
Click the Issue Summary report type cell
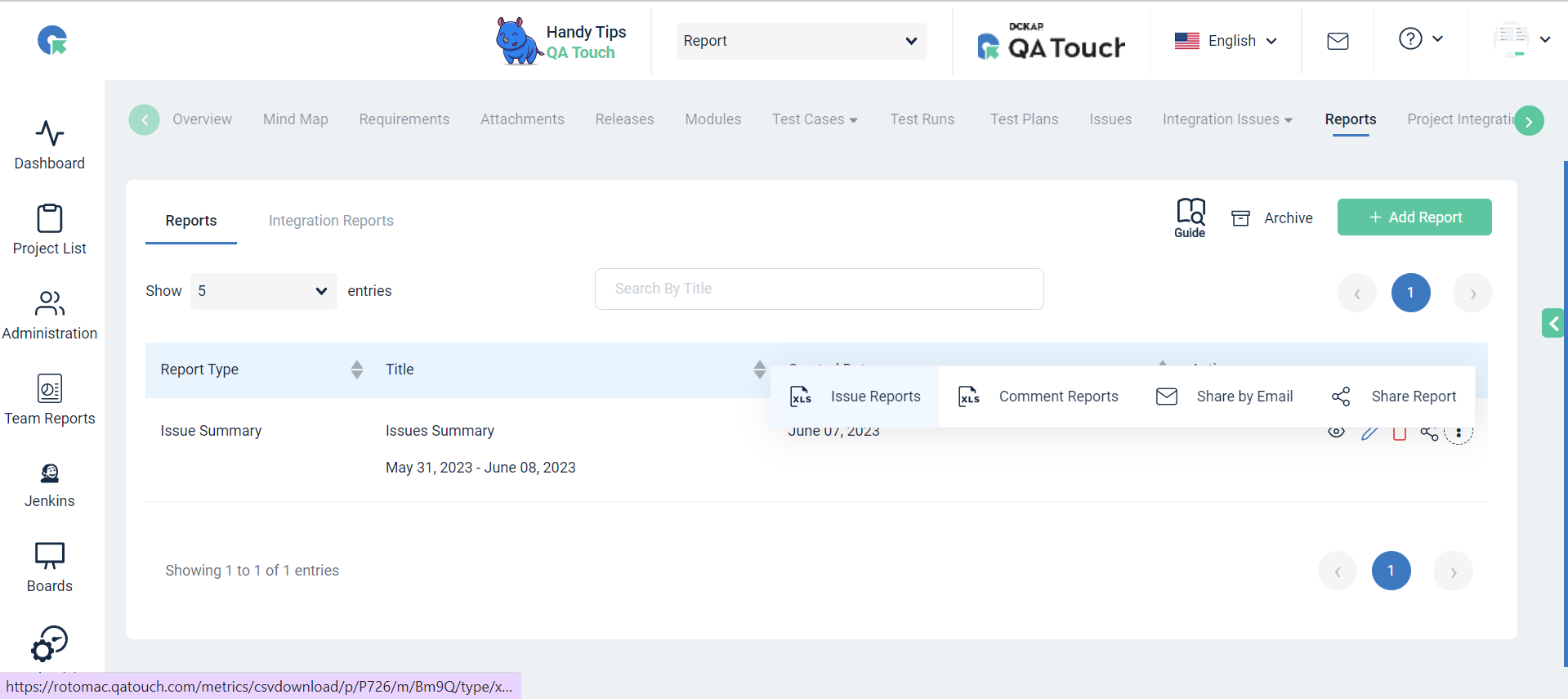[211, 431]
